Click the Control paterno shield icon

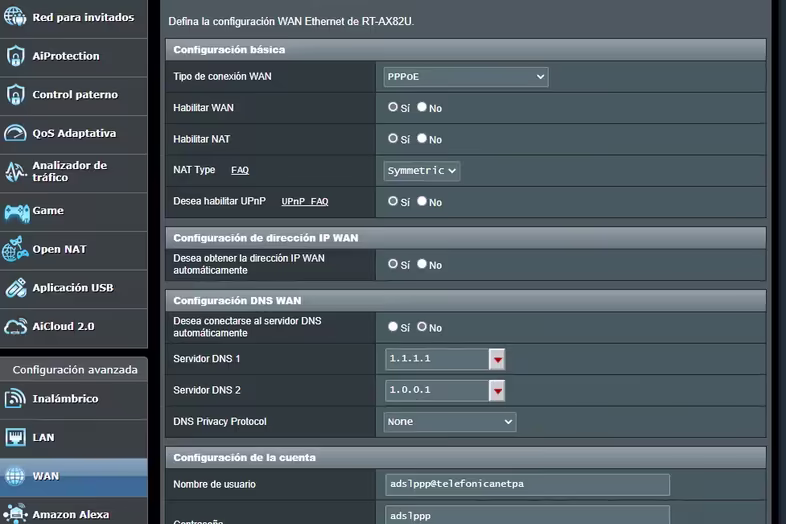(x=16, y=94)
